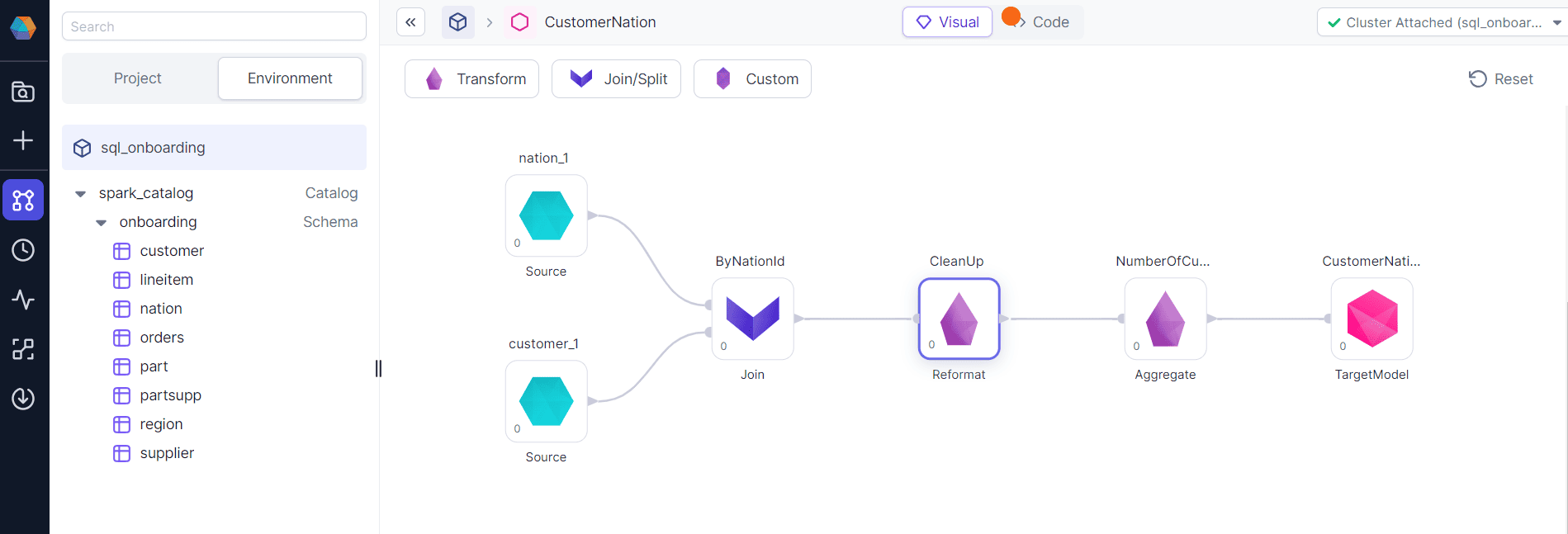Image resolution: width=1568 pixels, height=534 pixels.
Task: Switch to Visual view toggle
Action: (x=947, y=22)
